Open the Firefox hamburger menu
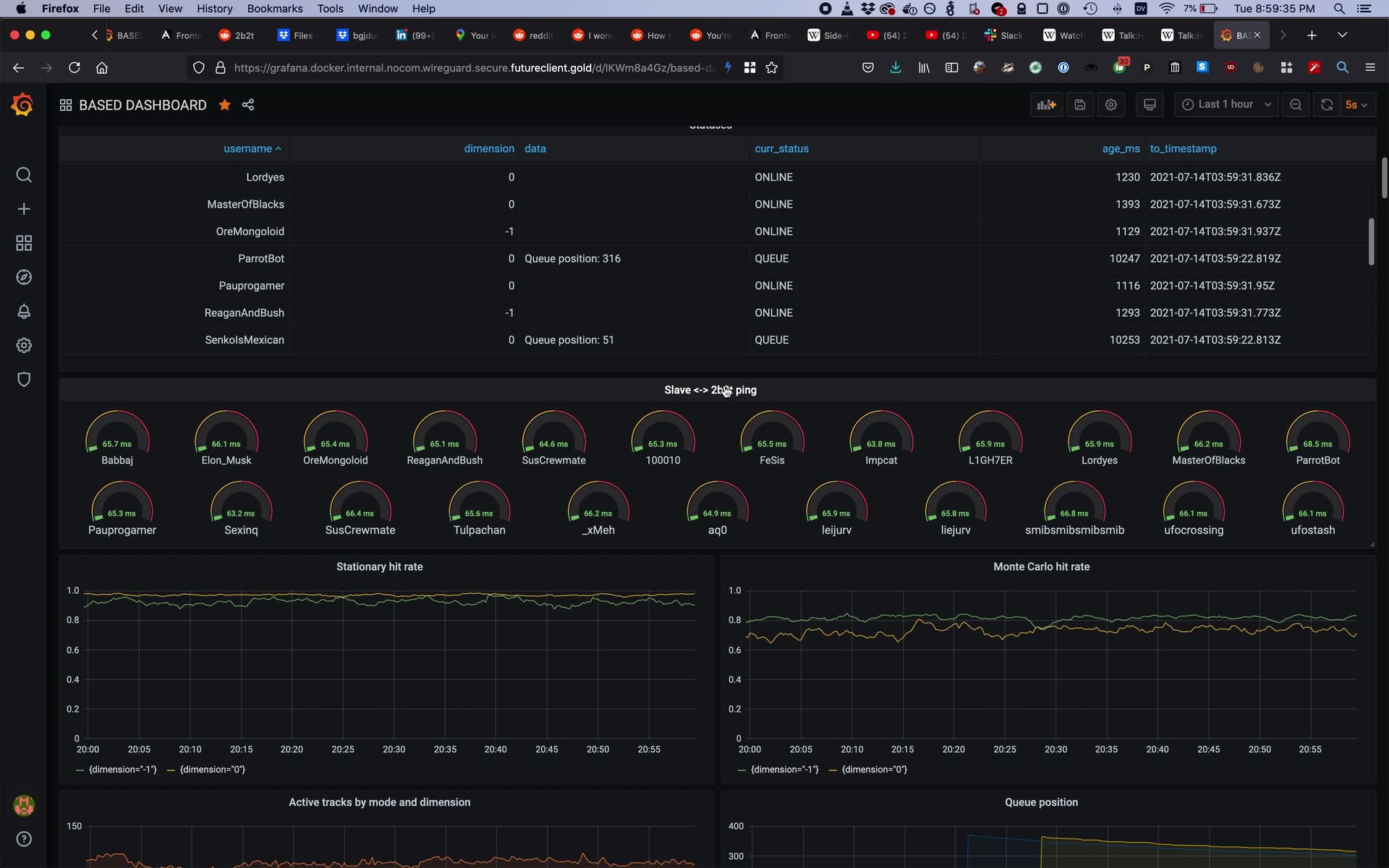 tap(1369, 68)
